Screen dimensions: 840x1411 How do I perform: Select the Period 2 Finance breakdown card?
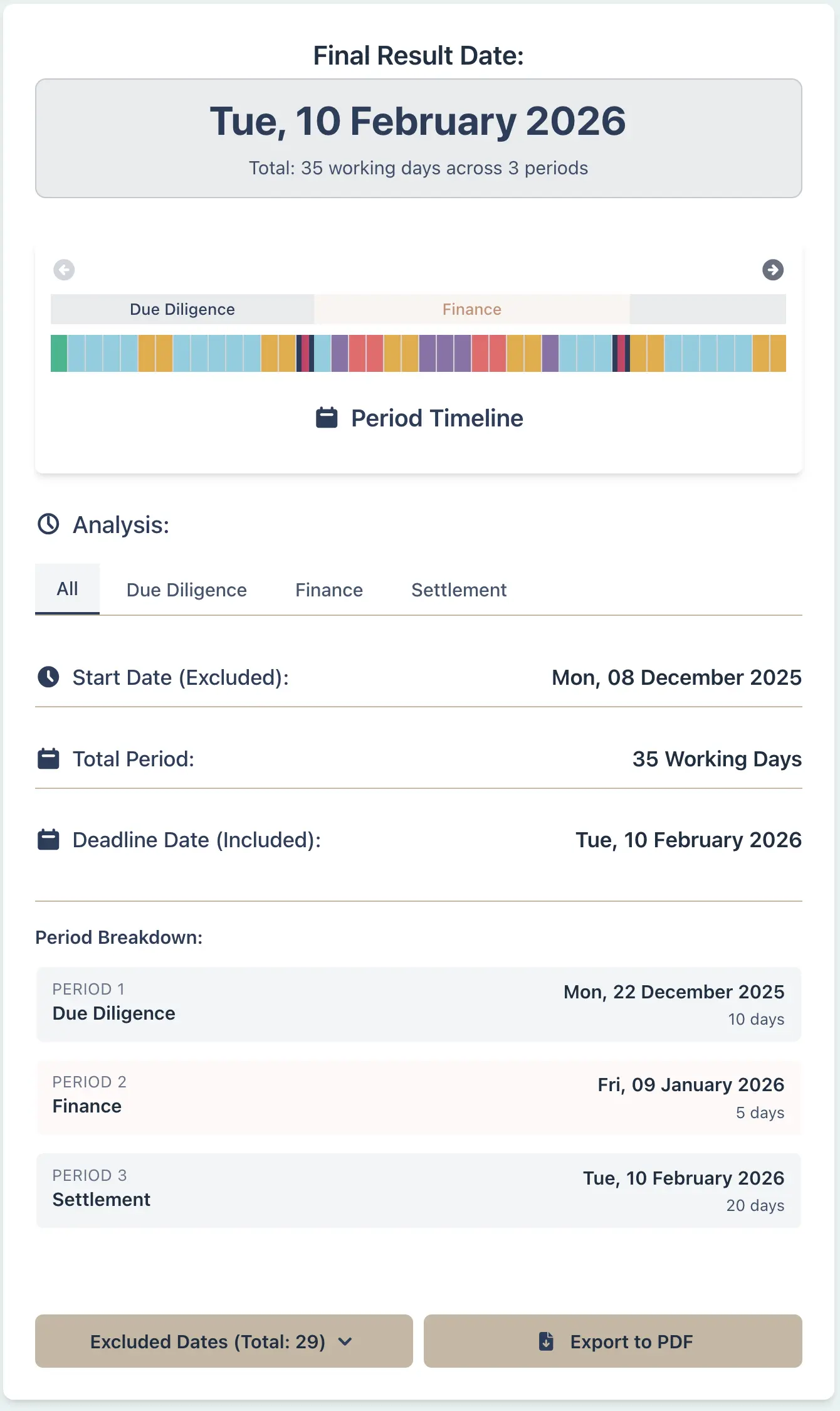pos(419,1097)
